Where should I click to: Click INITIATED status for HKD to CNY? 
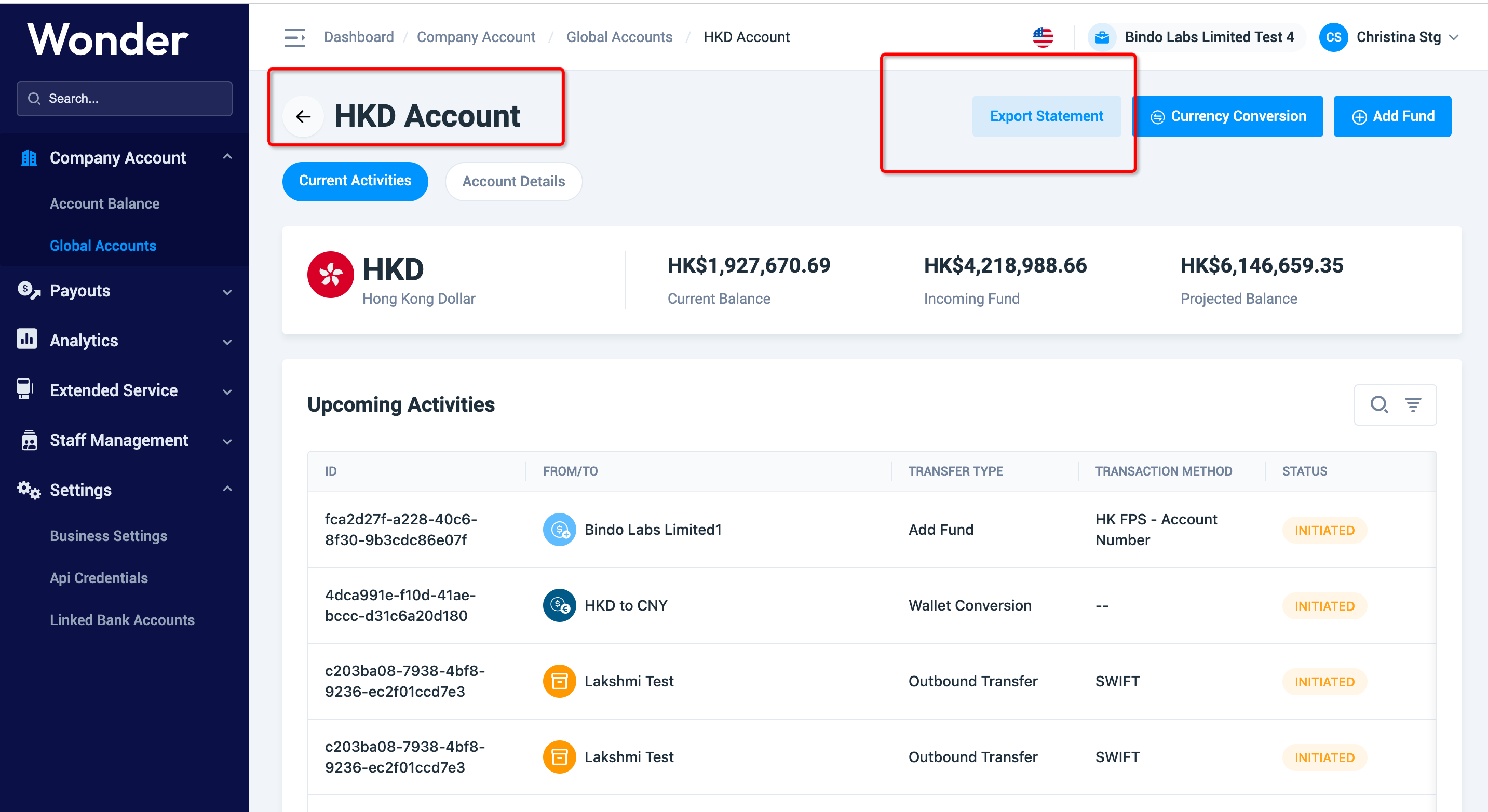pyautogui.click(x=1324, y=606)
